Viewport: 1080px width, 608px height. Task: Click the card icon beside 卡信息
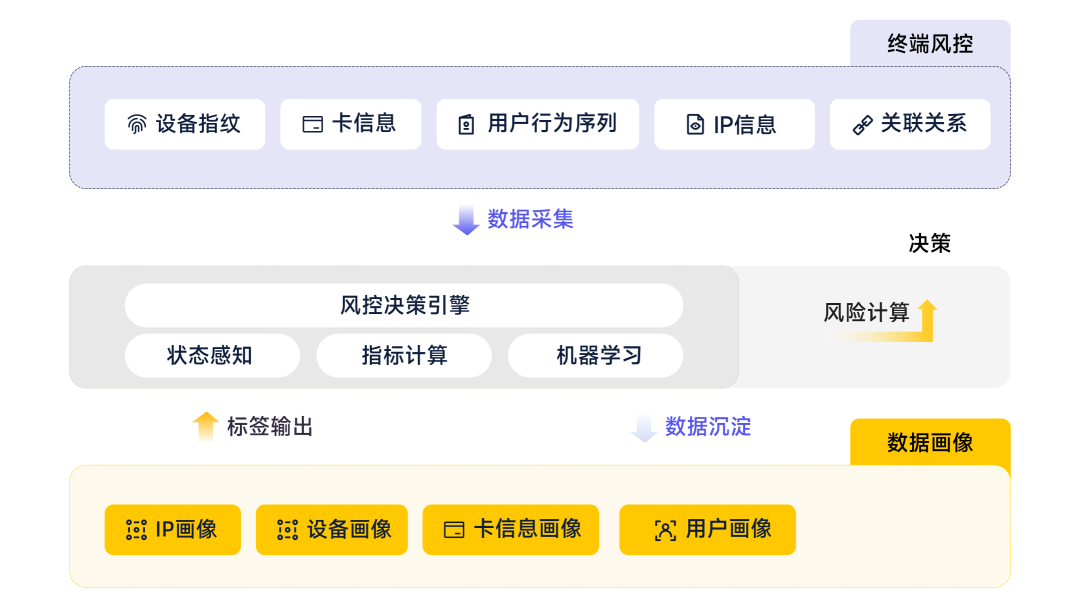[x=312, y=125]
